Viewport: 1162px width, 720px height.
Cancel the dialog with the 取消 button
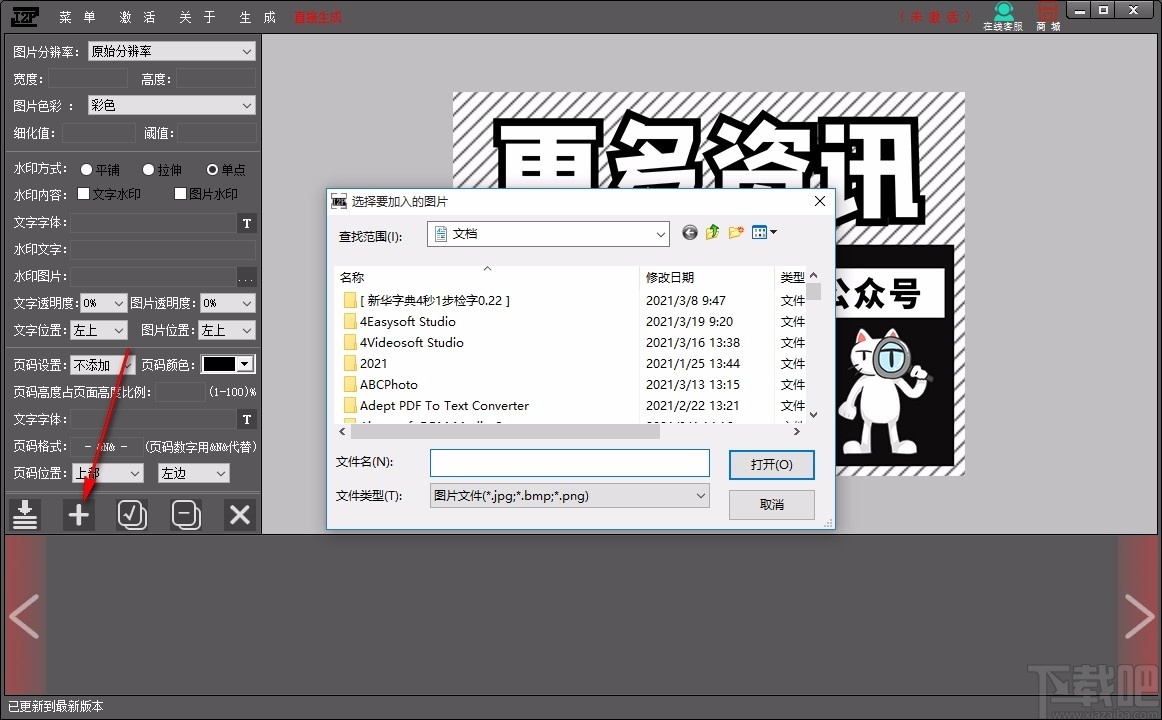[x=771, y=505]
